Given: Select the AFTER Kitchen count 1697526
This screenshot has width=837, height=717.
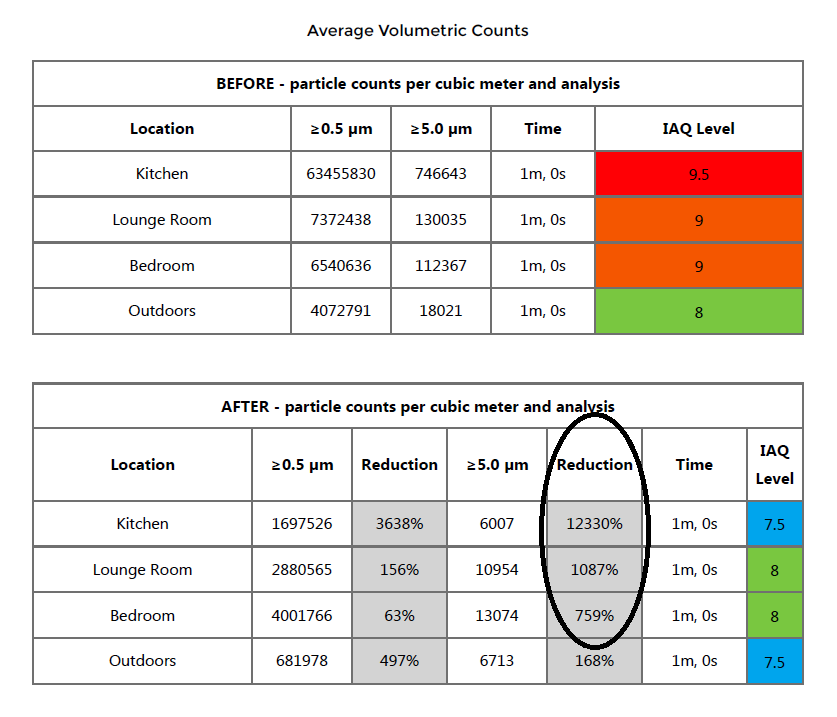Looking at the screenshot, I should click(302, 524).
